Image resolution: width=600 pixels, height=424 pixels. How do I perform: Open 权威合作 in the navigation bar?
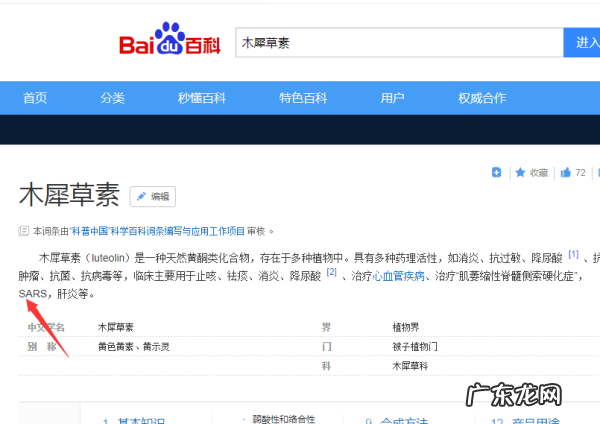(x=482, y=98)
